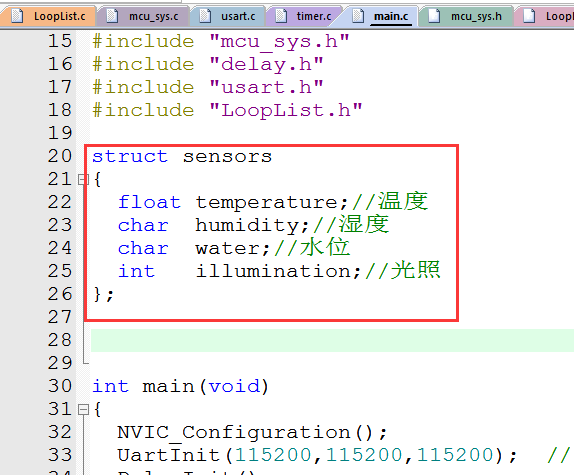Click the file icon on mcu_sys.h tab

[434, 16]
